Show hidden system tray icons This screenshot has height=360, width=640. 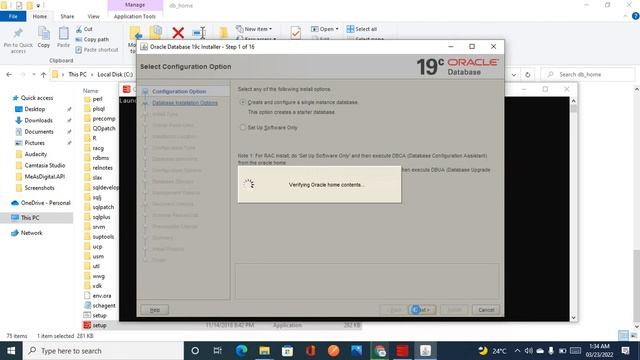coord(517,351)
